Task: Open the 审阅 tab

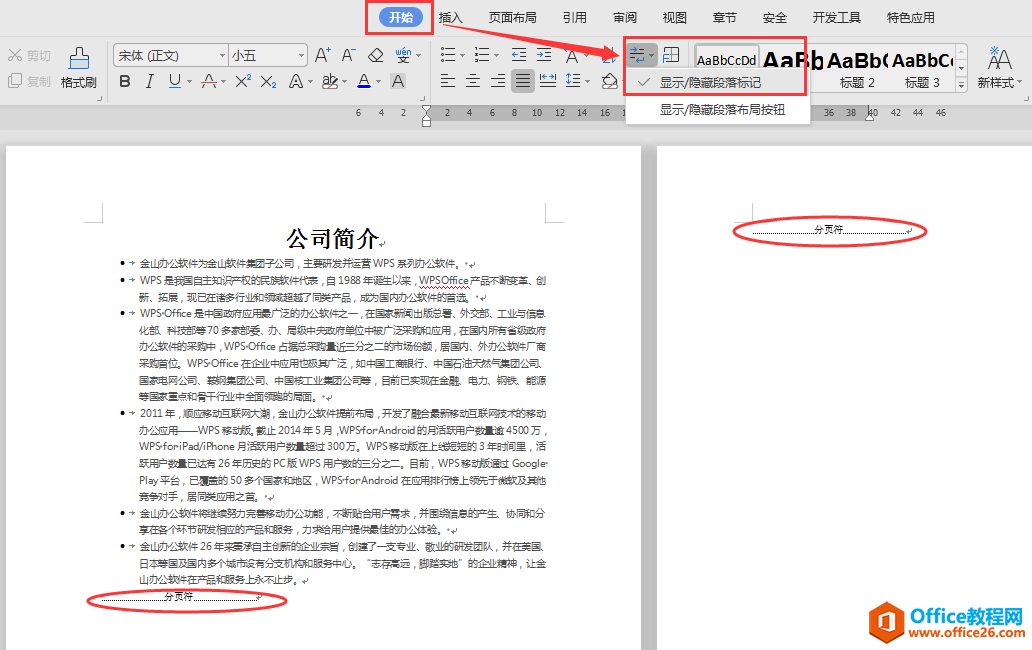Action: pos(625,18)
